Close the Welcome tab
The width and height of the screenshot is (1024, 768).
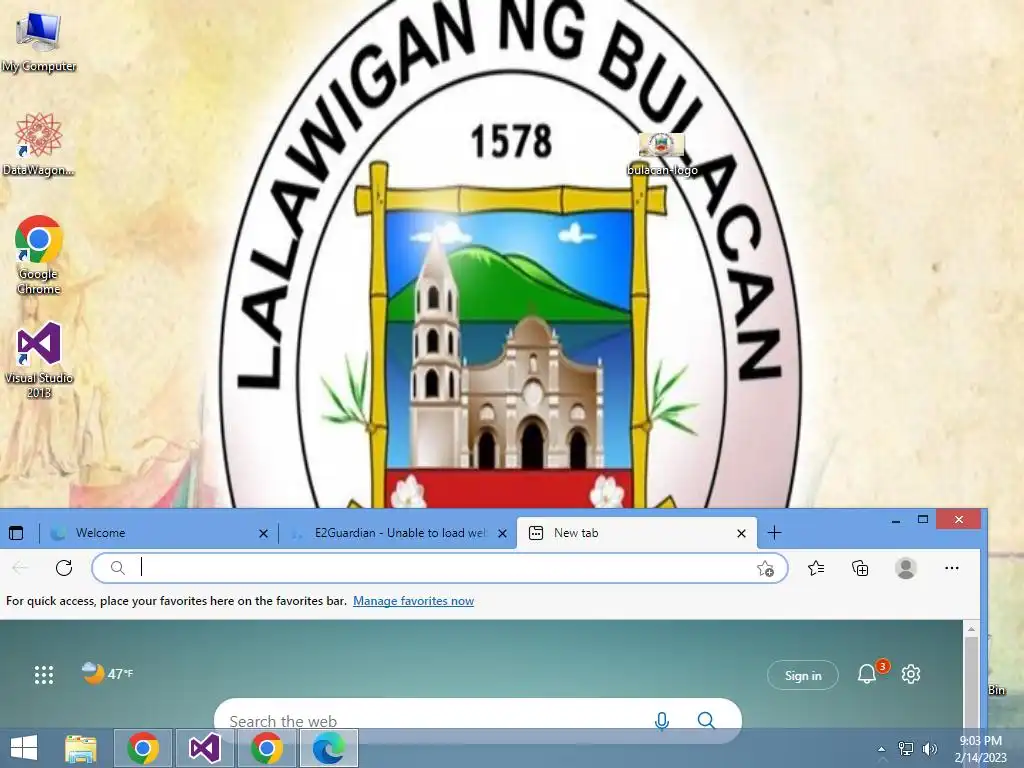(263, 534)
